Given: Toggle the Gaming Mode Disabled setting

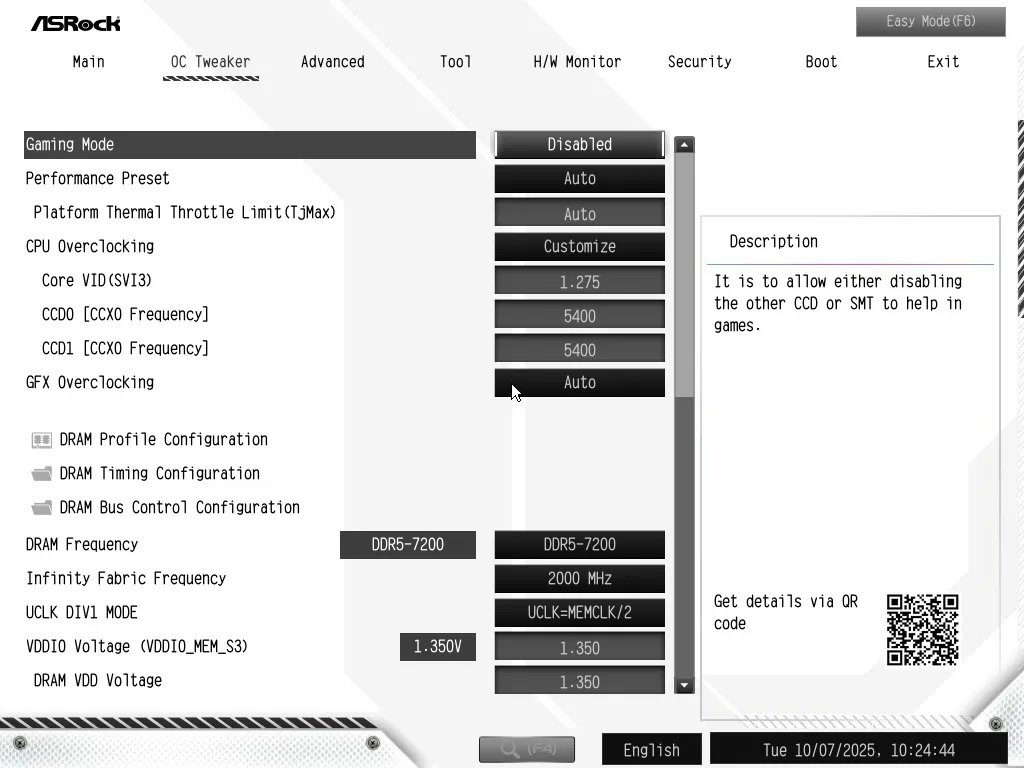Looking at the screenshot, I should [579, 145].
